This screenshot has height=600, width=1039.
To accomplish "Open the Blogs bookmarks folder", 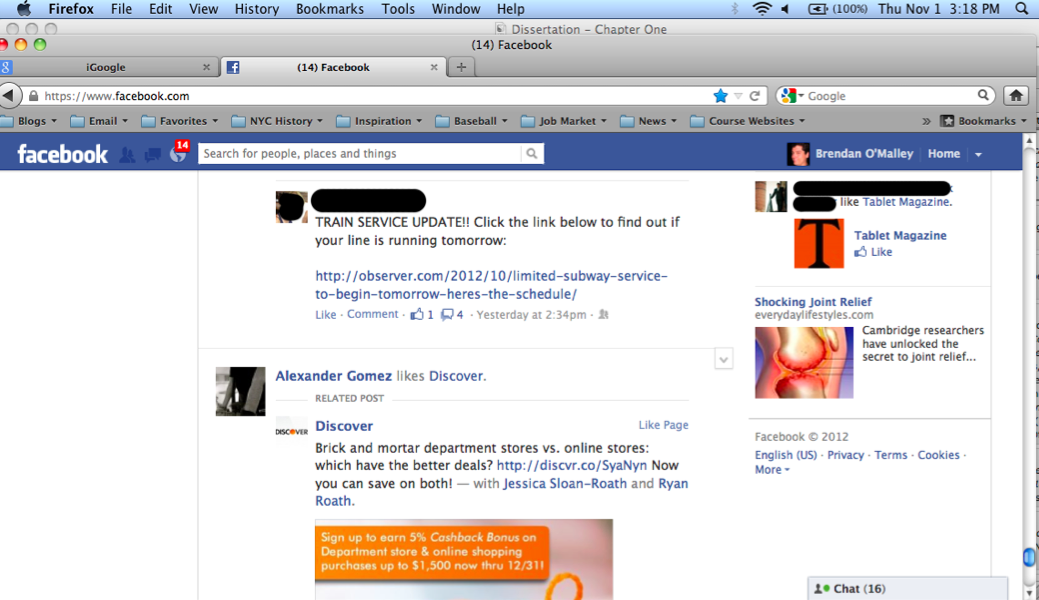I will pyautogui.click(x=30, y=121).
